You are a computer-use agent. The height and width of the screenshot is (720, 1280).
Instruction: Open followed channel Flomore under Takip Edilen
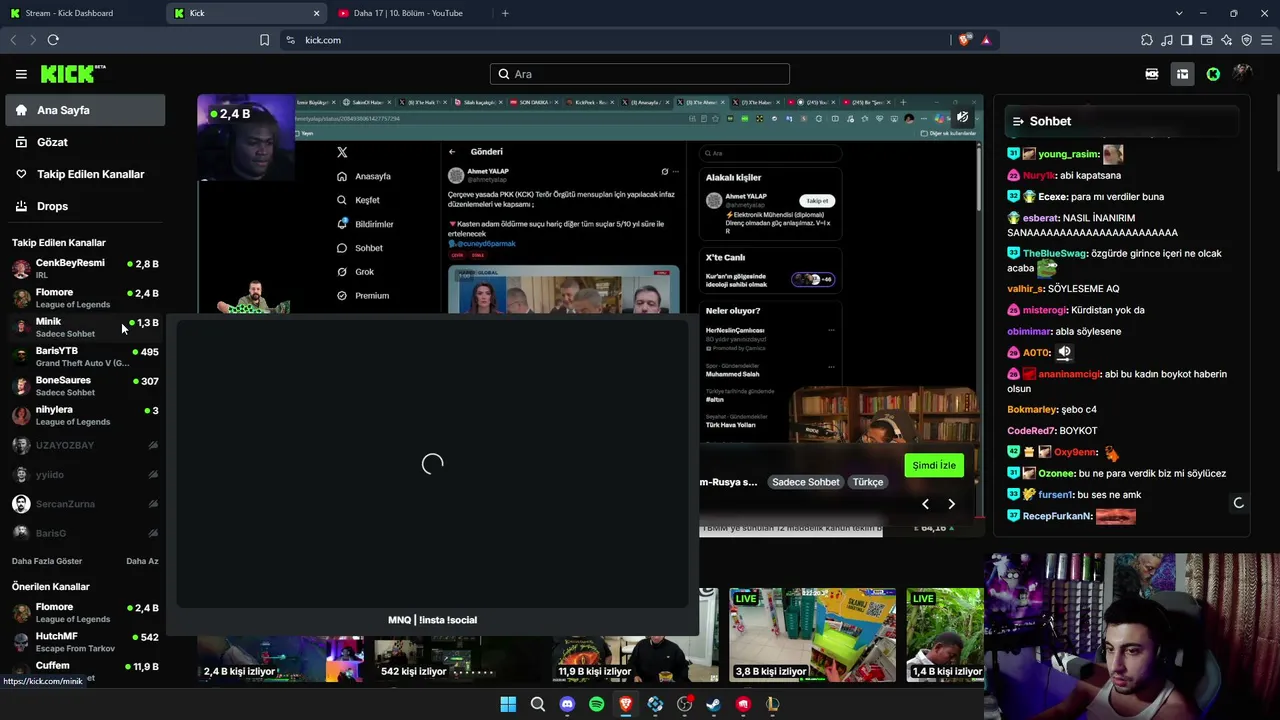pos(84,298)
